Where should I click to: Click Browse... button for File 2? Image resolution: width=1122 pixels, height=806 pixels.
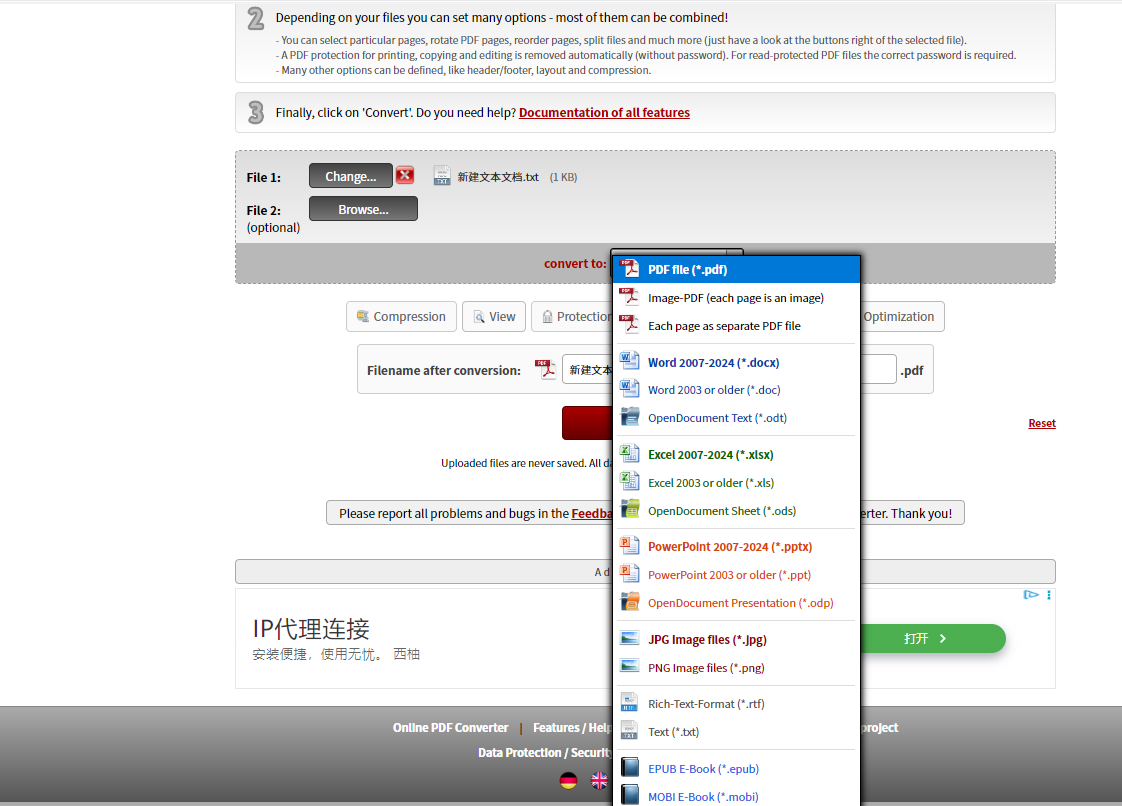click(x=363, y=209)
